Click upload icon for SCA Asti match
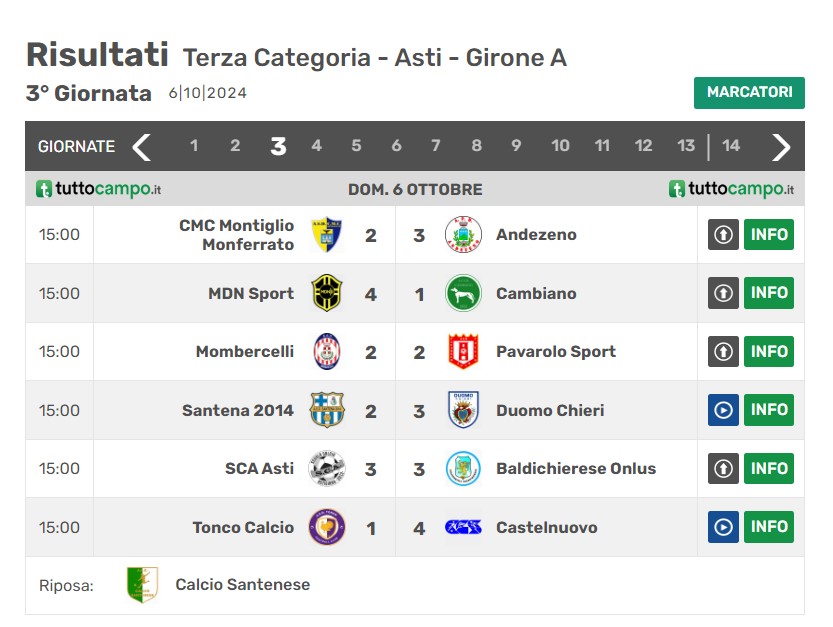Image resolution: width=833 pixels, height=627 pixels. pos(723,468)
